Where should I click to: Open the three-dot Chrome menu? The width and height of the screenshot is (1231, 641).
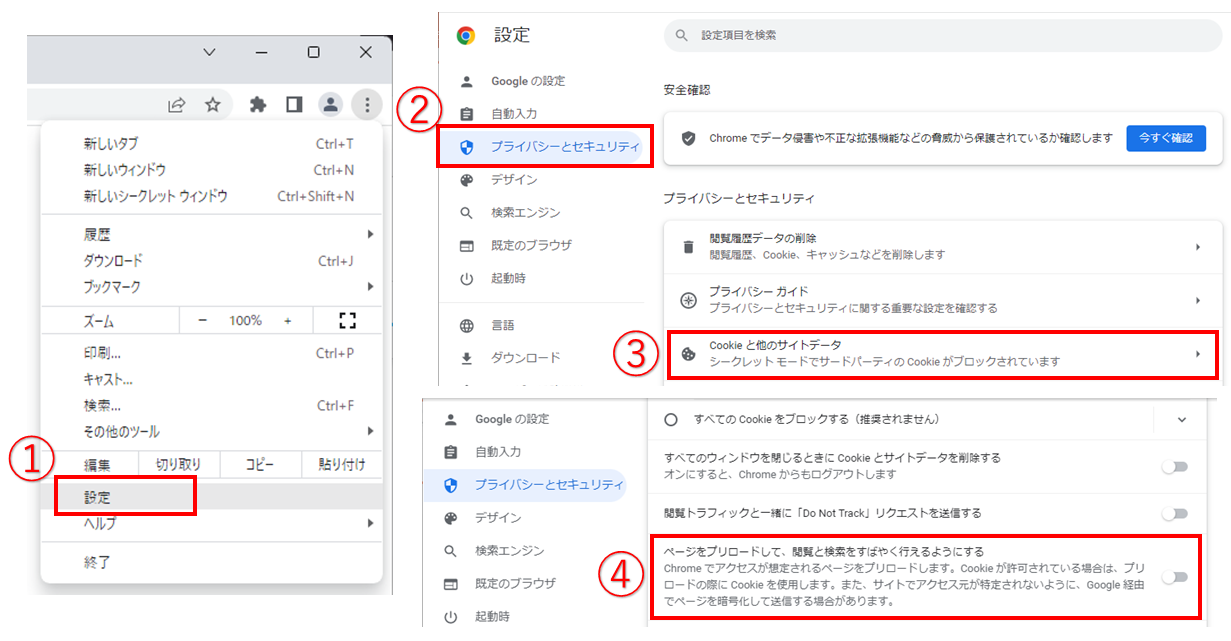click(367, 104)
